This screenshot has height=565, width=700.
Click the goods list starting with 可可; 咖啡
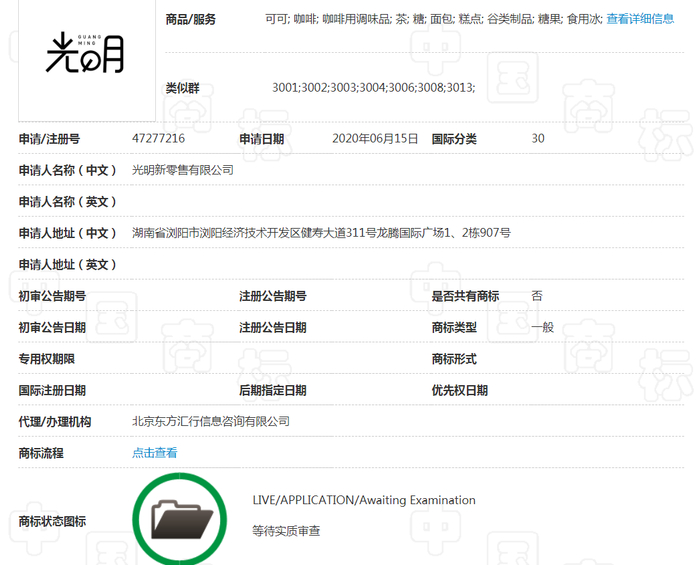click(x=433, y=19)
